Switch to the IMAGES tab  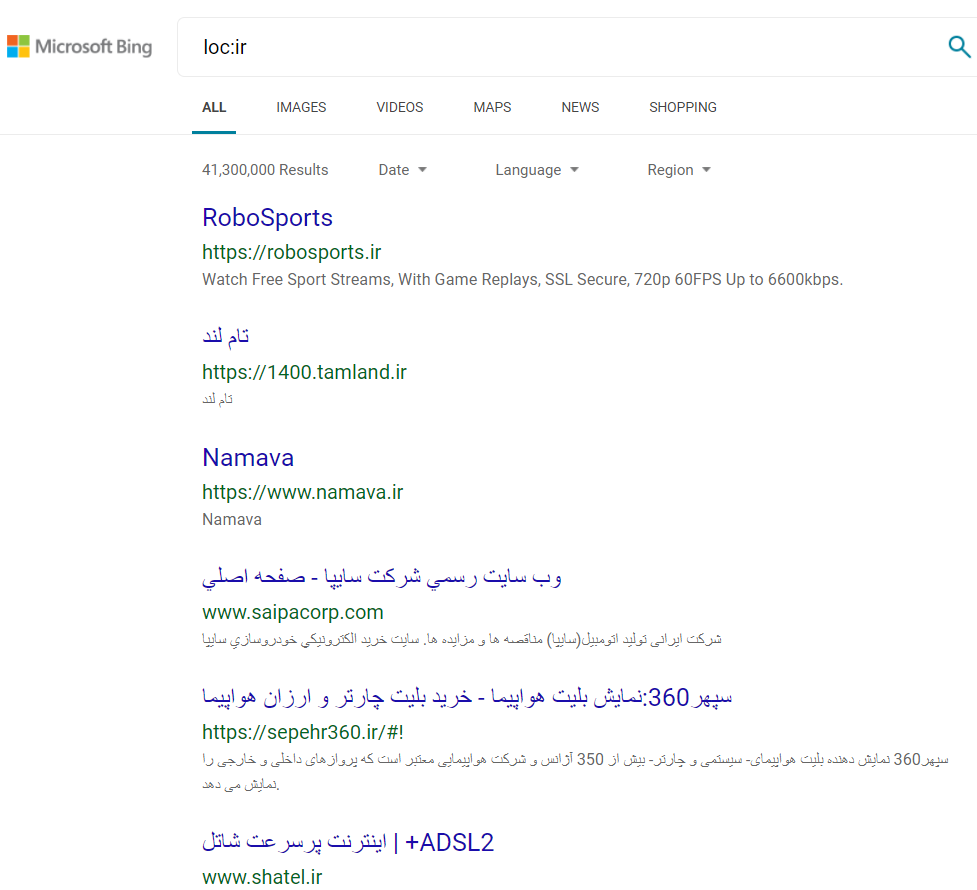tap(301, 107)
